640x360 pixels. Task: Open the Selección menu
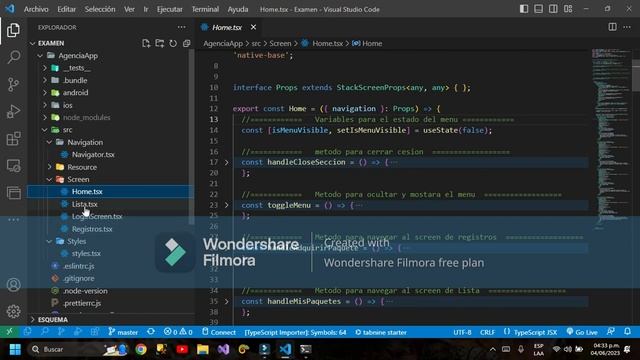tap(100, 9)
